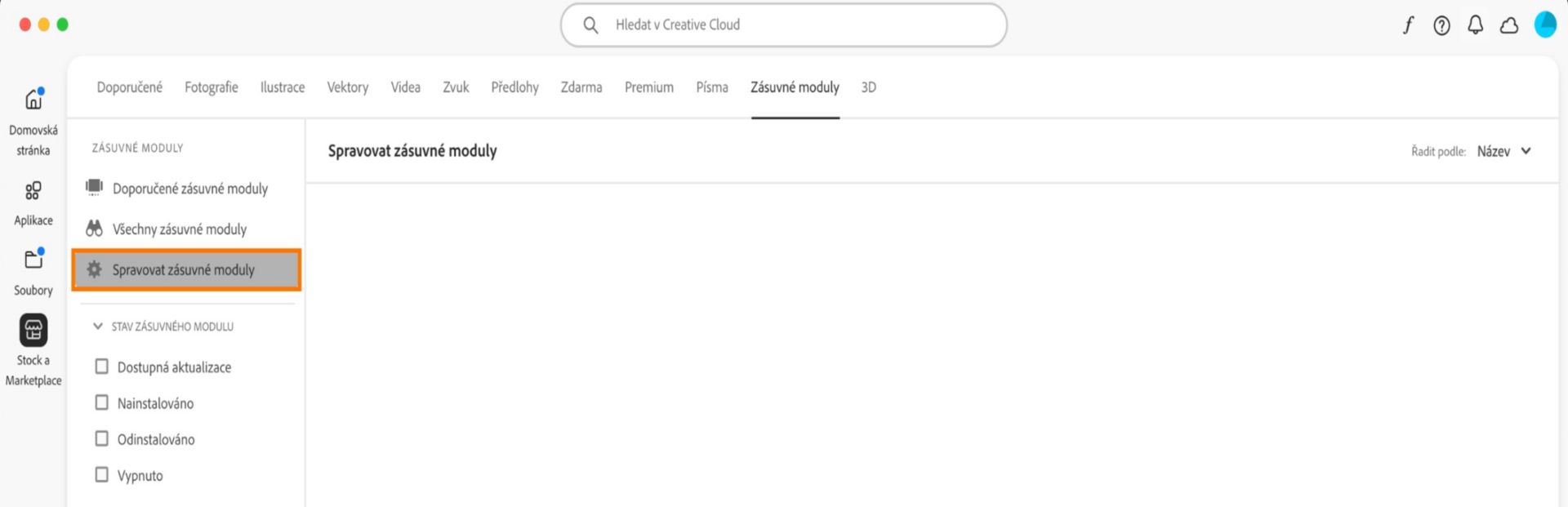1568x507 pixels.
Task: Open help using the question mark icon
Action: 1441,25
